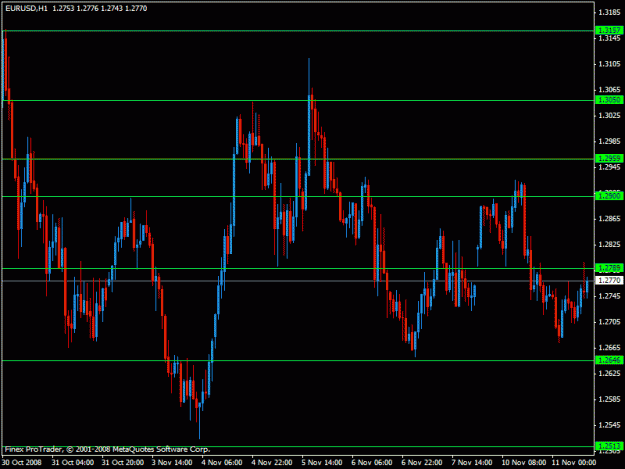Click the 1.3157 green price level label
Screen dimensions: 625x469
coord(609,30)
